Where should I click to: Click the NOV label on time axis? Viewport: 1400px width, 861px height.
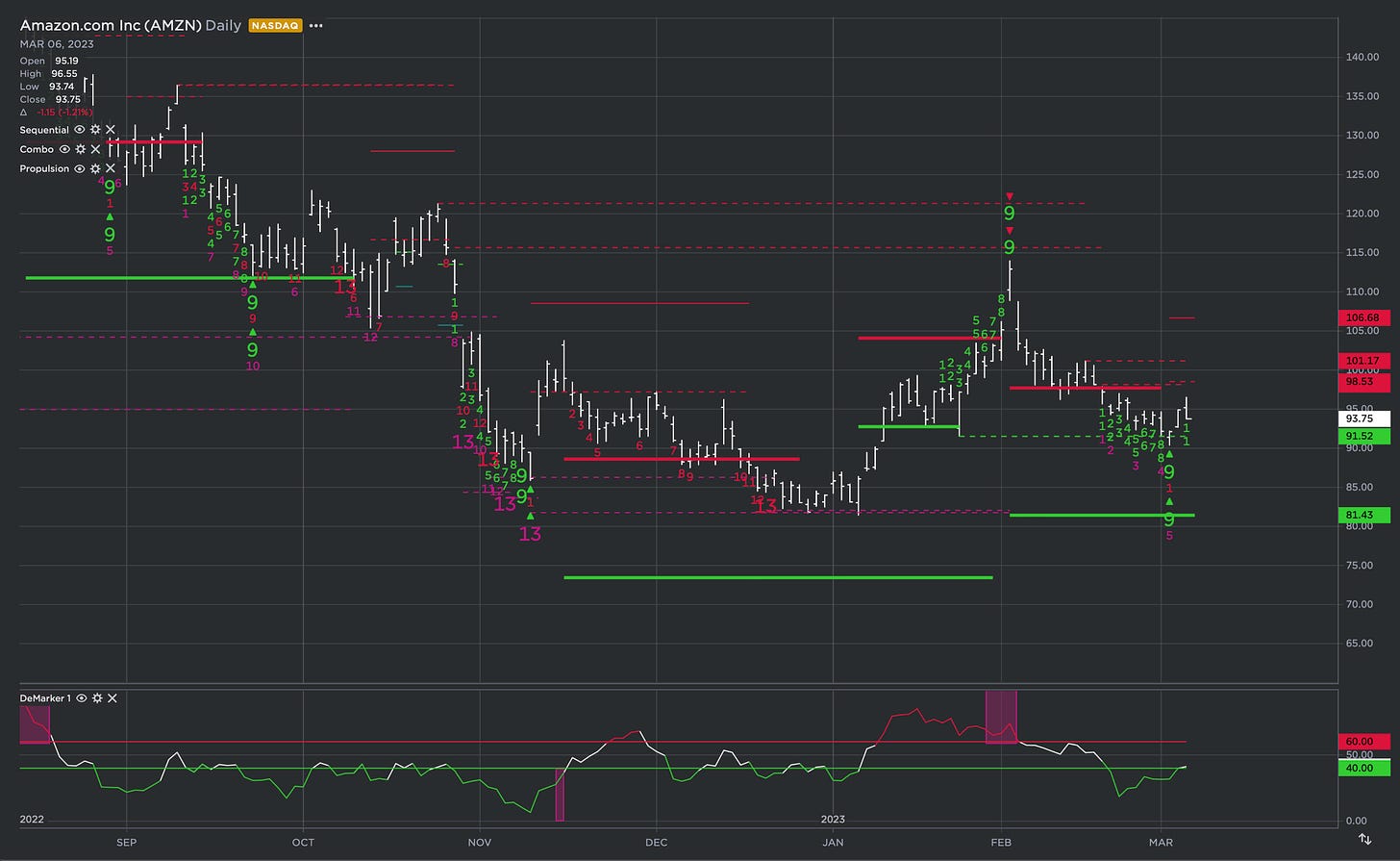point(480,842)
